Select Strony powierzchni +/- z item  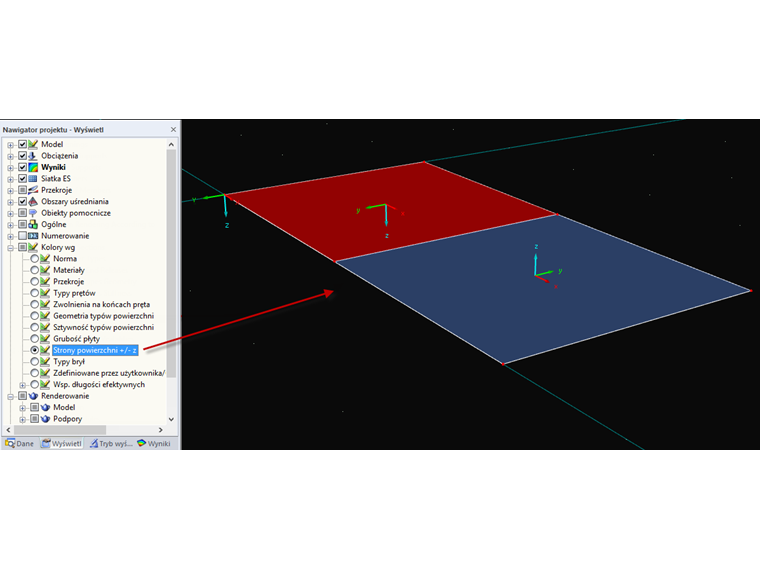[95, 350]
